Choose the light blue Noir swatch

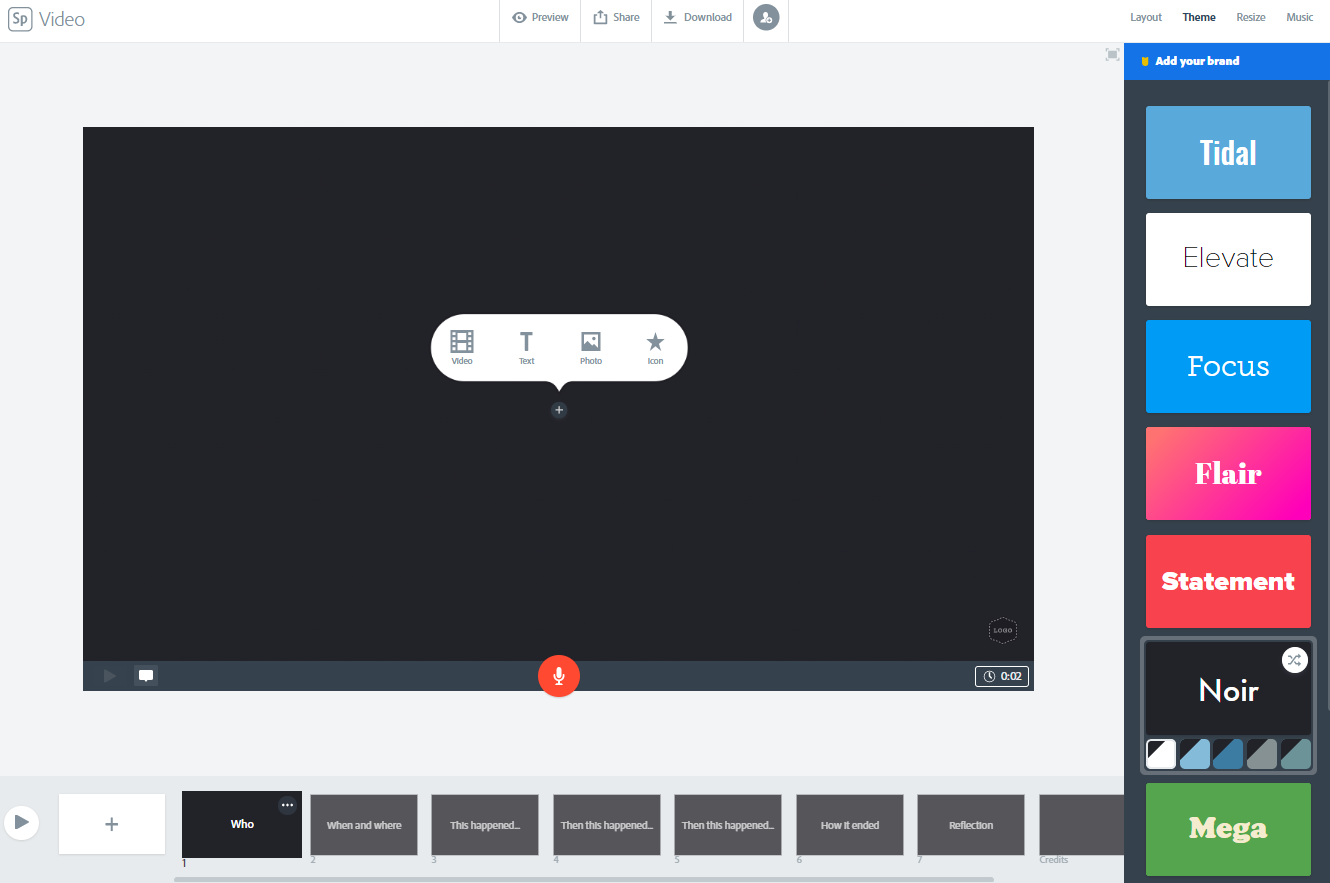(1195, 754)
